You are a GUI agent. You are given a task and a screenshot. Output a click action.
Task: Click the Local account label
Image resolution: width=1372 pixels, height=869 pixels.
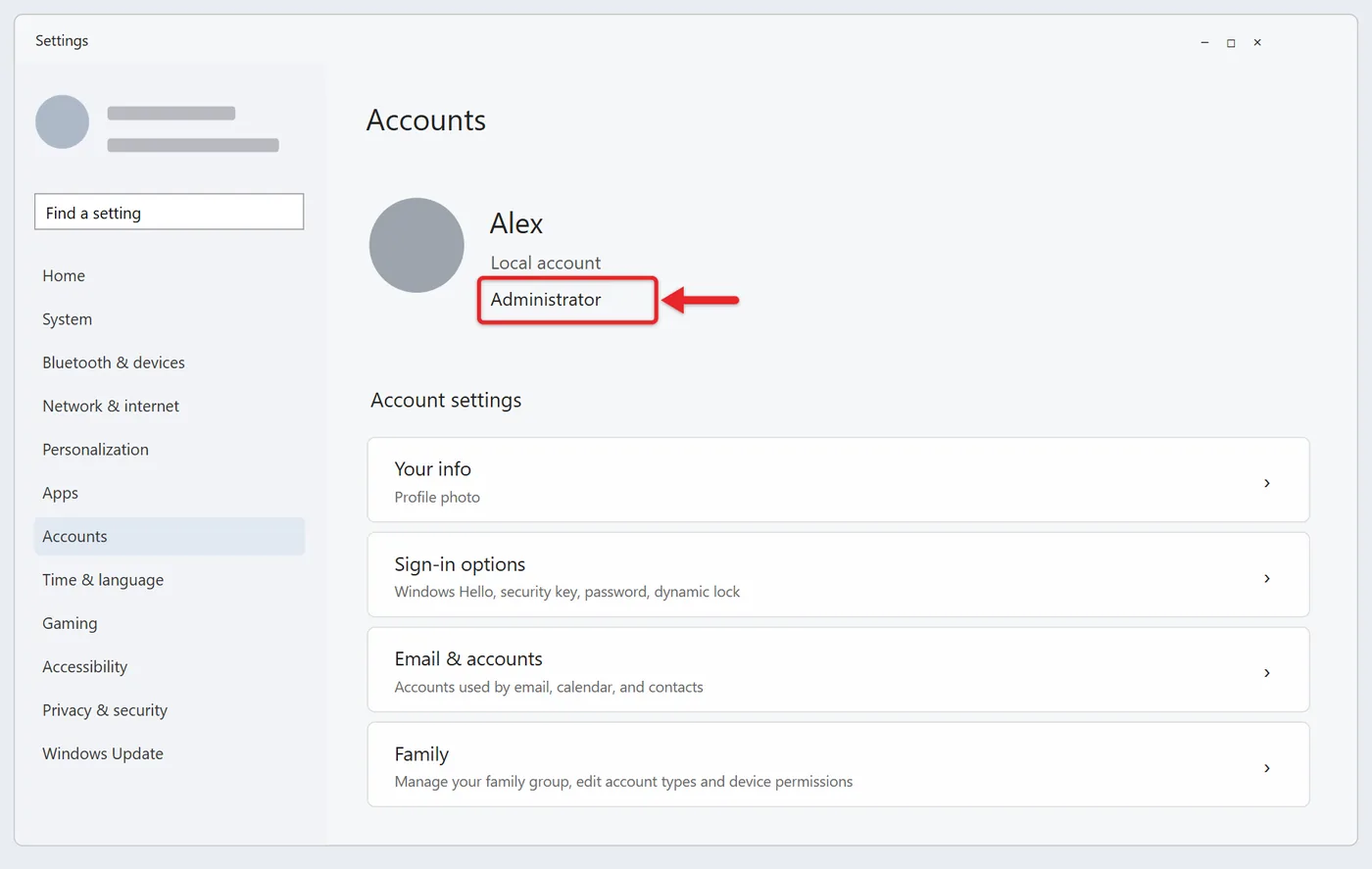point(546,263)
